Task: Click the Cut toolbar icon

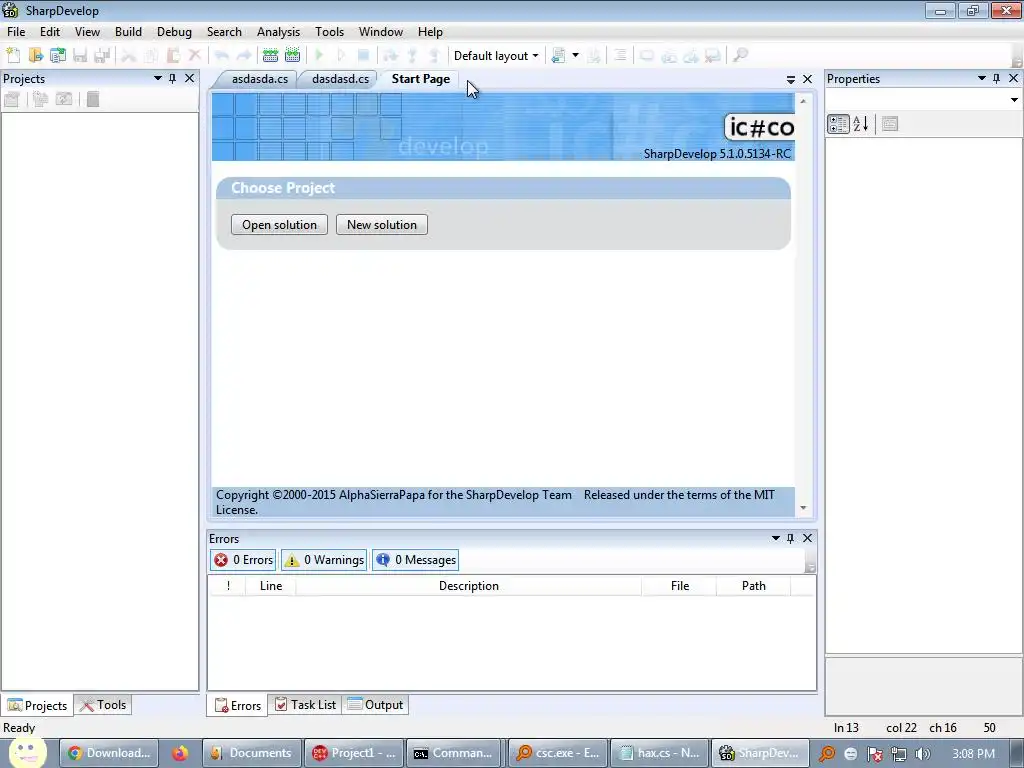Action: (x=129, y=56)
